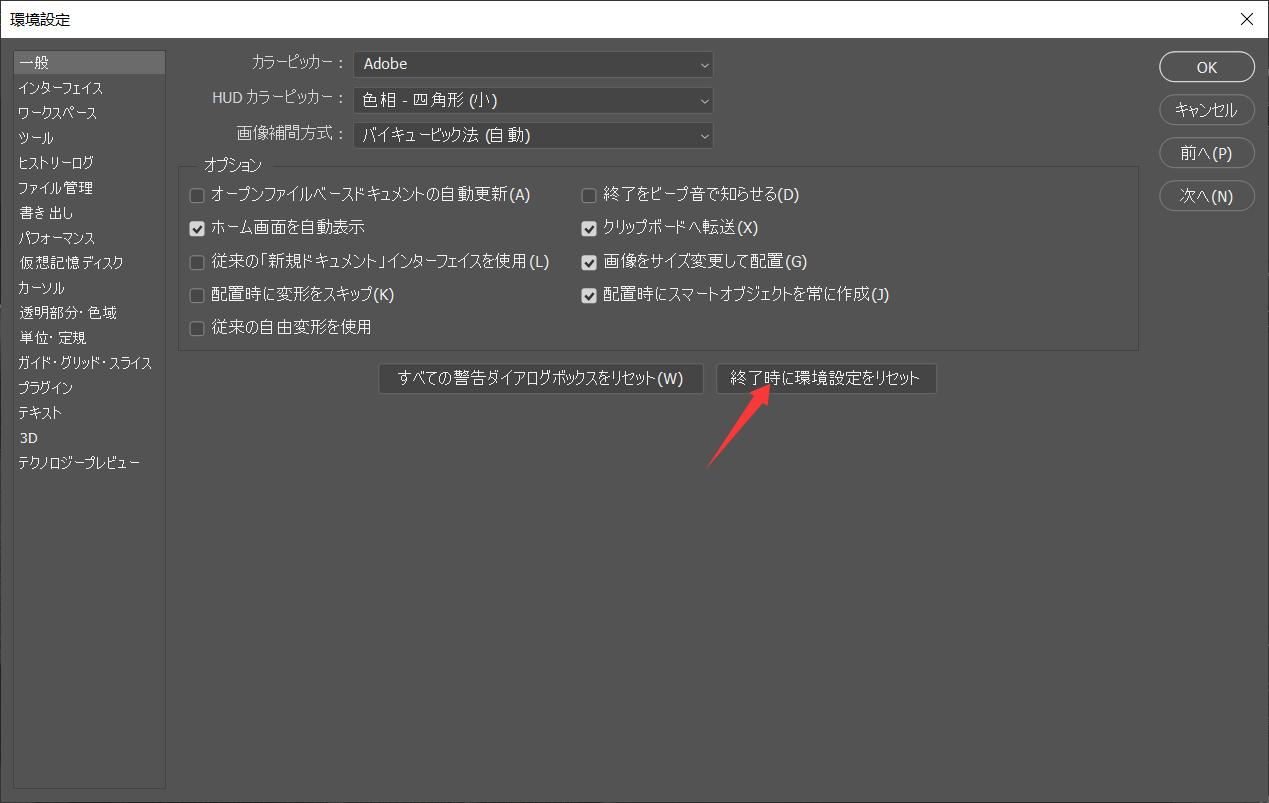Viewport: 1269px width, 803px height.
Task: Switch to the インターフェイス preferences section
Action: (x=62, y=87)
